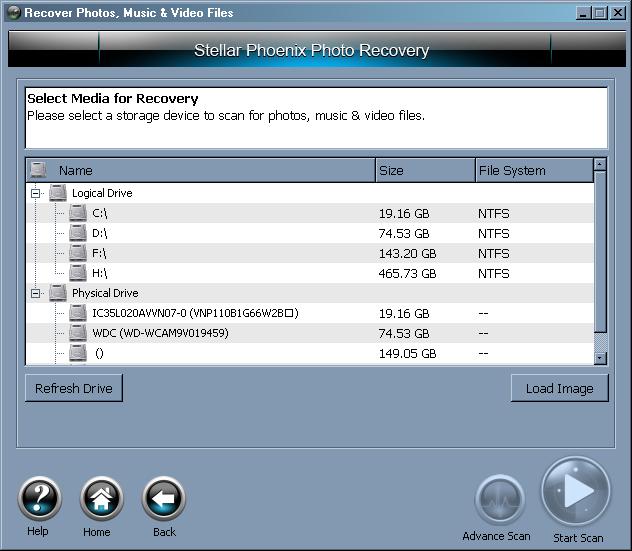This screenshot has width=632, height=551.
Task: Click 74.53 GB in the WDC row
Action: click(404, 333)
